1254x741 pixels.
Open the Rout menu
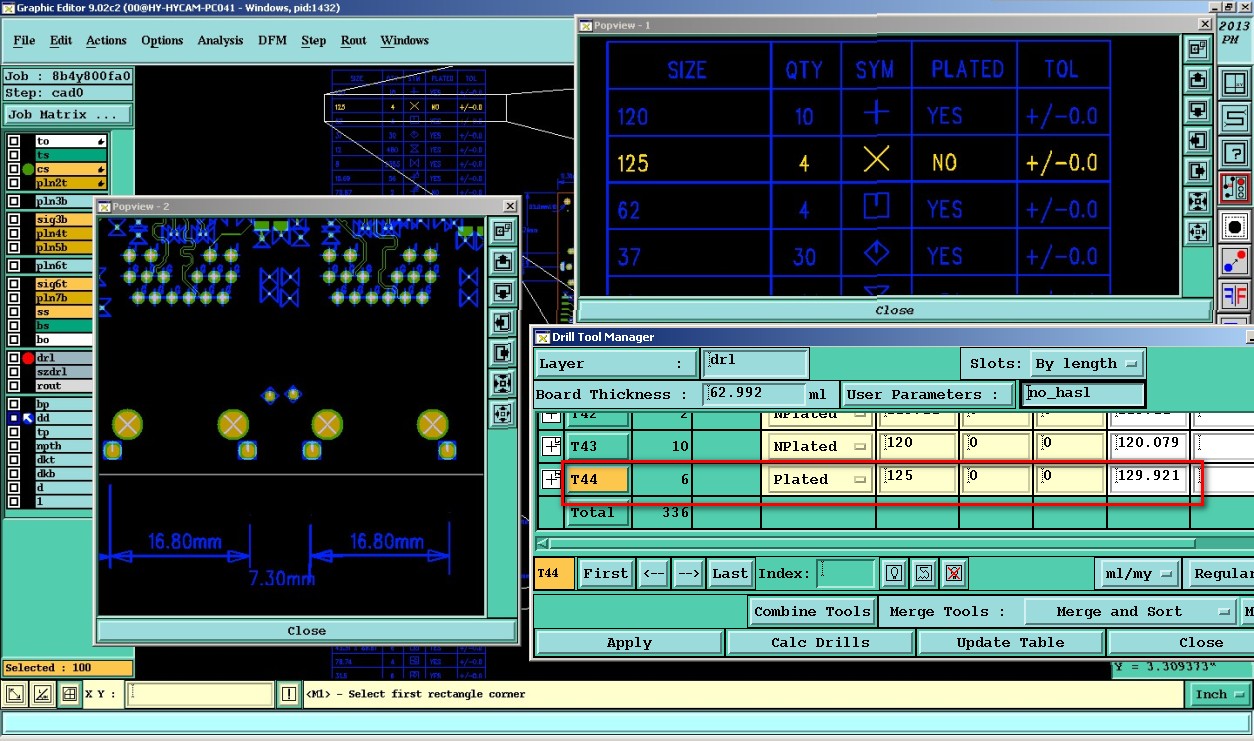click(x=354, y=41)
